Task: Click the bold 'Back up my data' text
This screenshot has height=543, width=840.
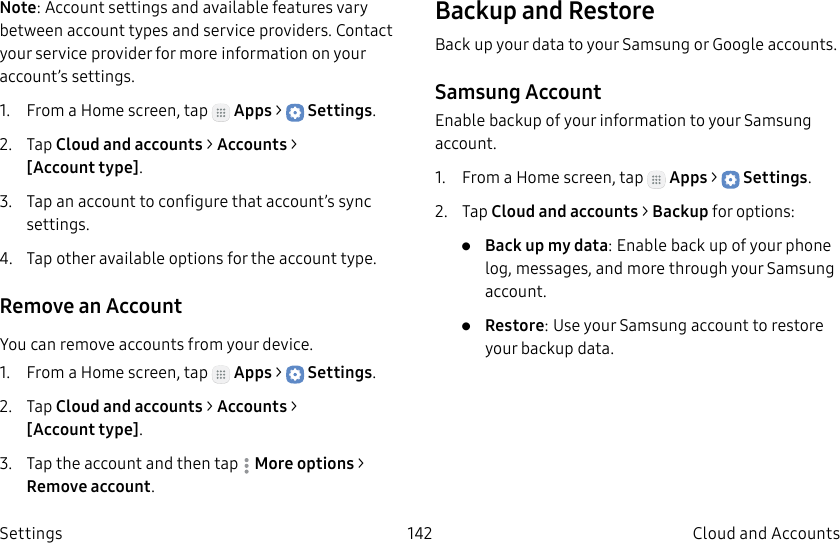Action: [546, 245]
